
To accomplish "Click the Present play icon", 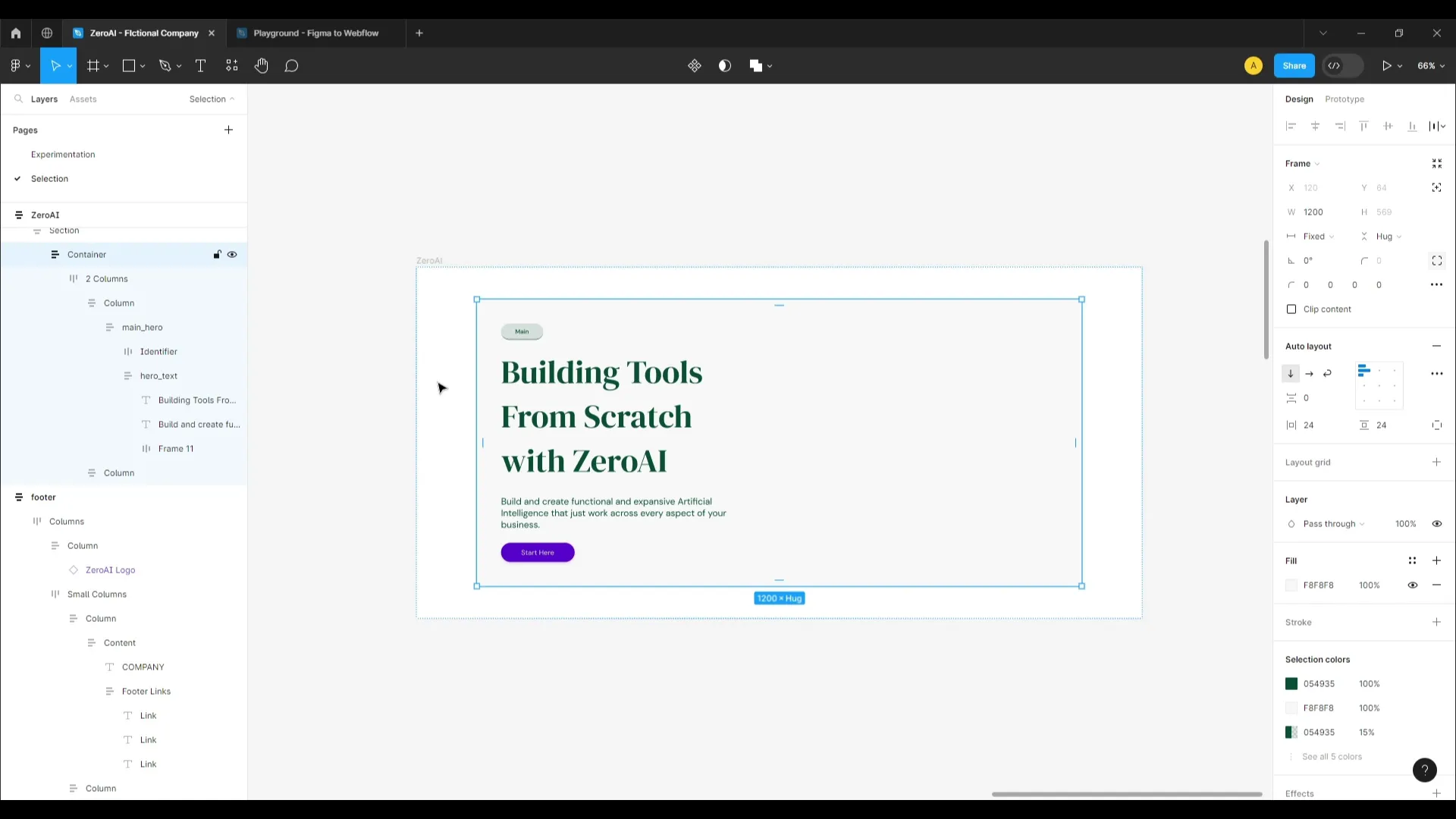I will click(1385, 66).
